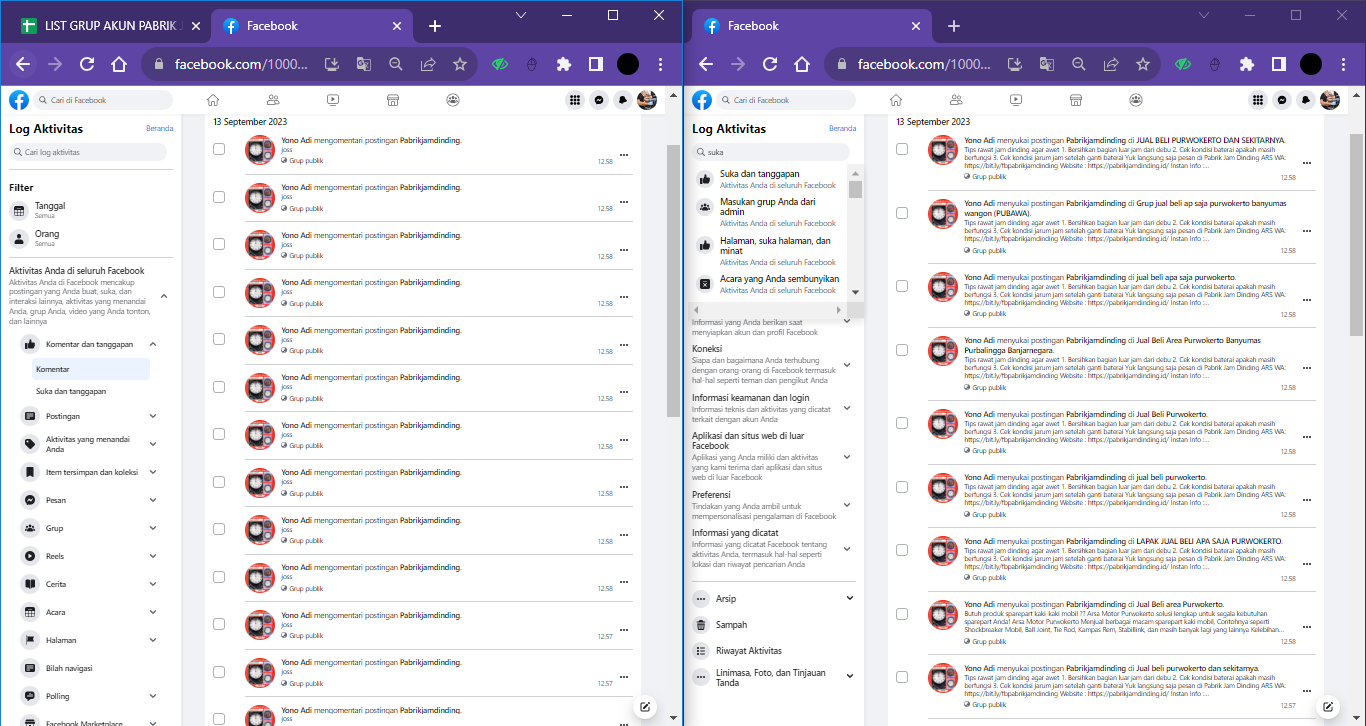Tick checkbox for 'jual beli purwokerto dan sekitarnya' post
The height and width of the screenshot is (726, 1366).
point(902,677)
